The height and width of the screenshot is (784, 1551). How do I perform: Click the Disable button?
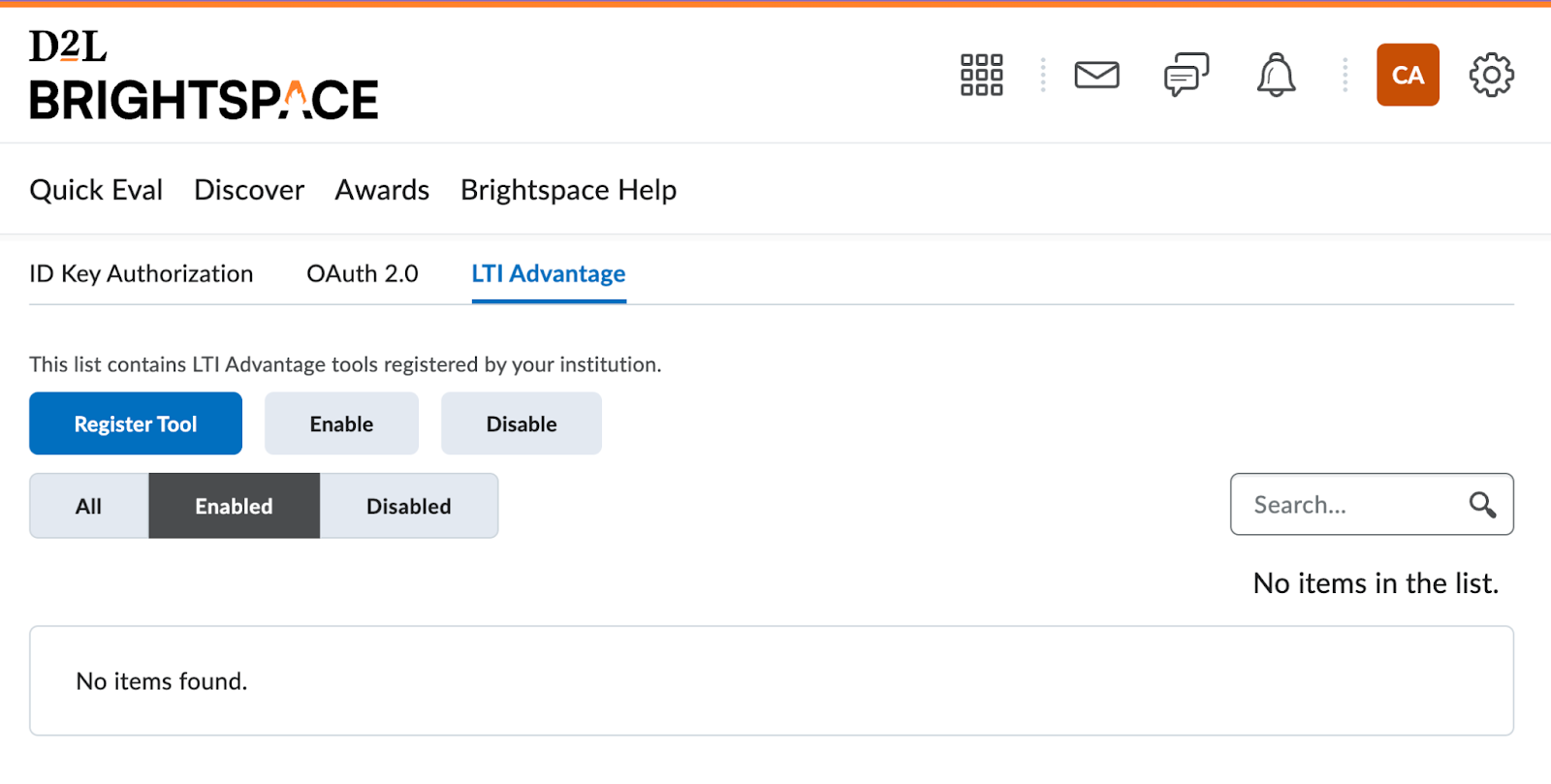[x=522, y=423]
